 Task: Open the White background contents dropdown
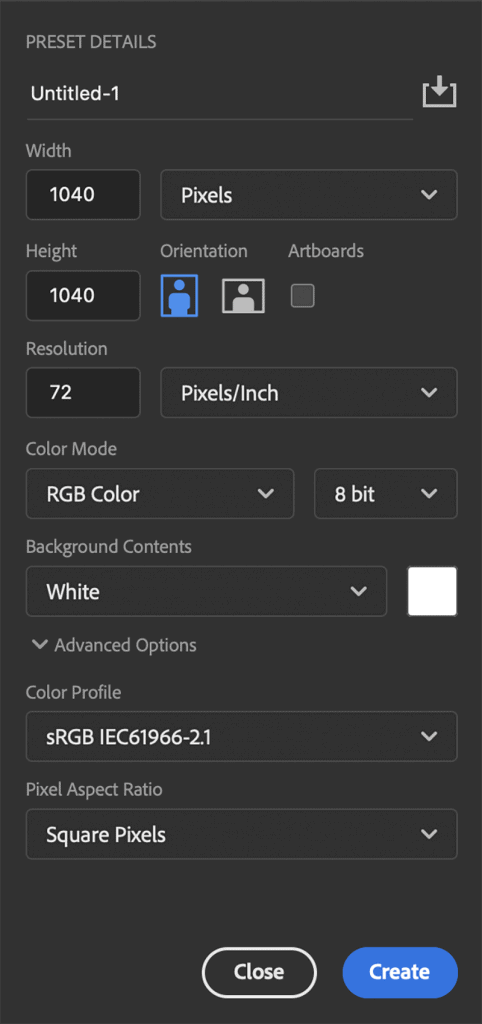point(206,592)
